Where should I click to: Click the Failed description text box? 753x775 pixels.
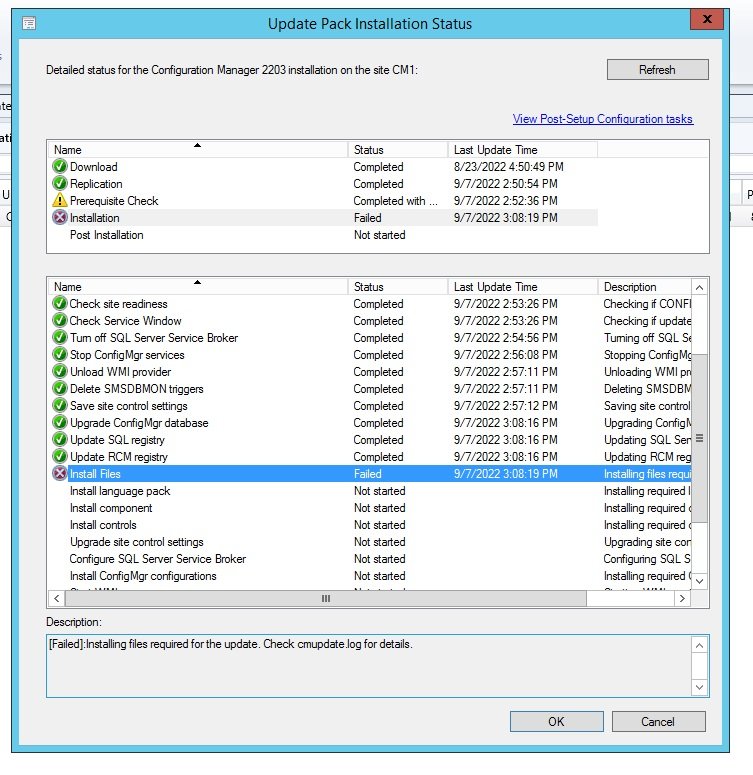(x=369, y=666)
